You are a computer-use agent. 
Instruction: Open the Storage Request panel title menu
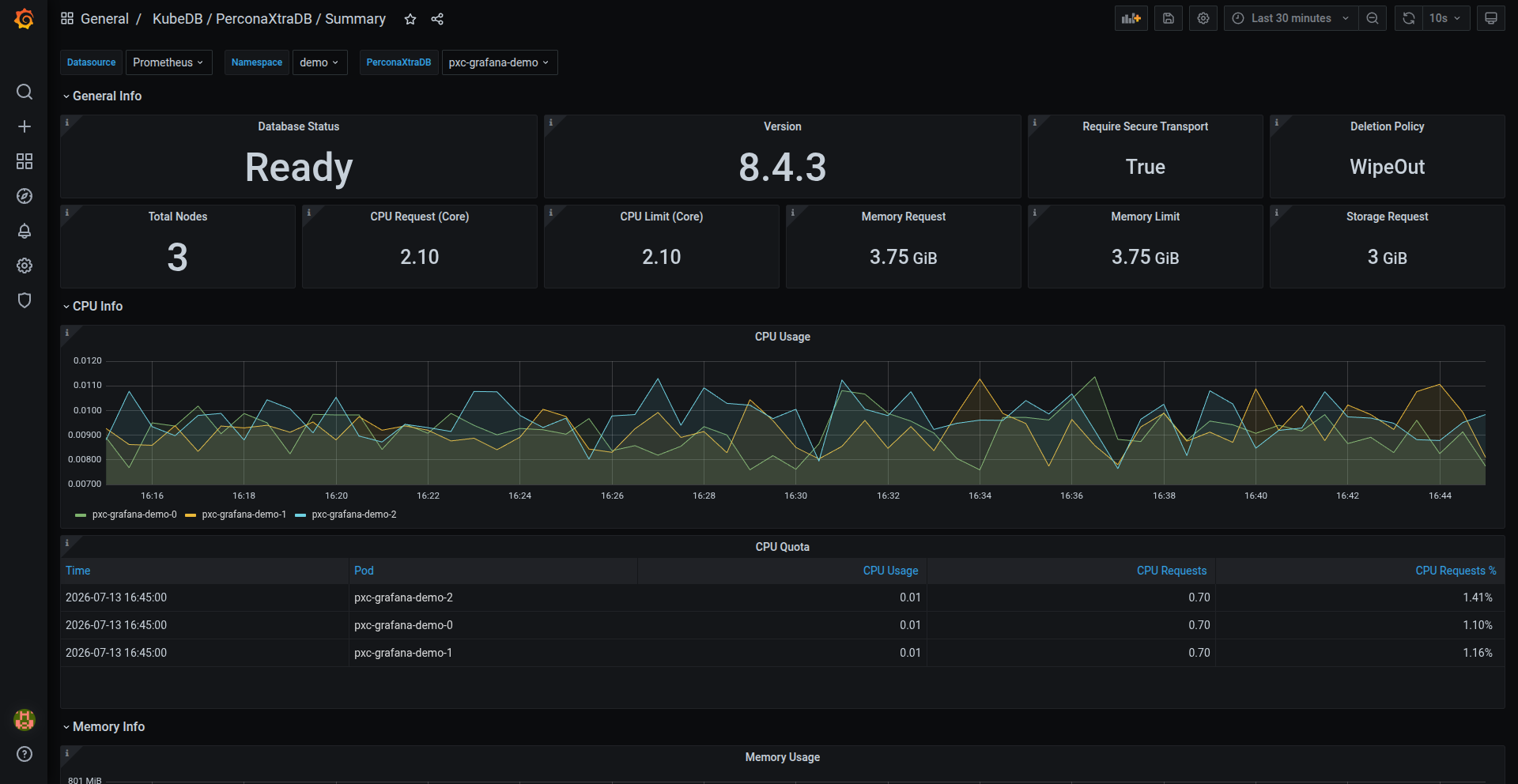click(x=1388, y=217)
